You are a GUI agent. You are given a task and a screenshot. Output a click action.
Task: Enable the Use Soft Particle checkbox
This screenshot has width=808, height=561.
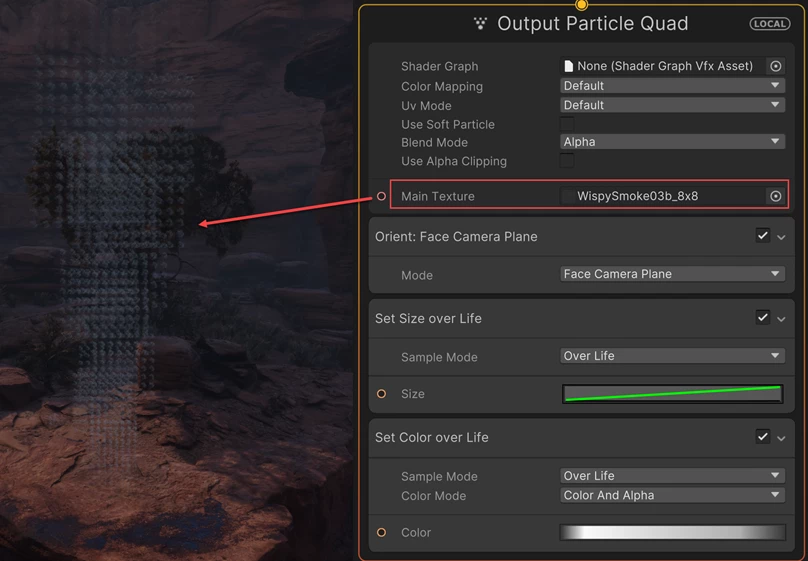(567, 124)
